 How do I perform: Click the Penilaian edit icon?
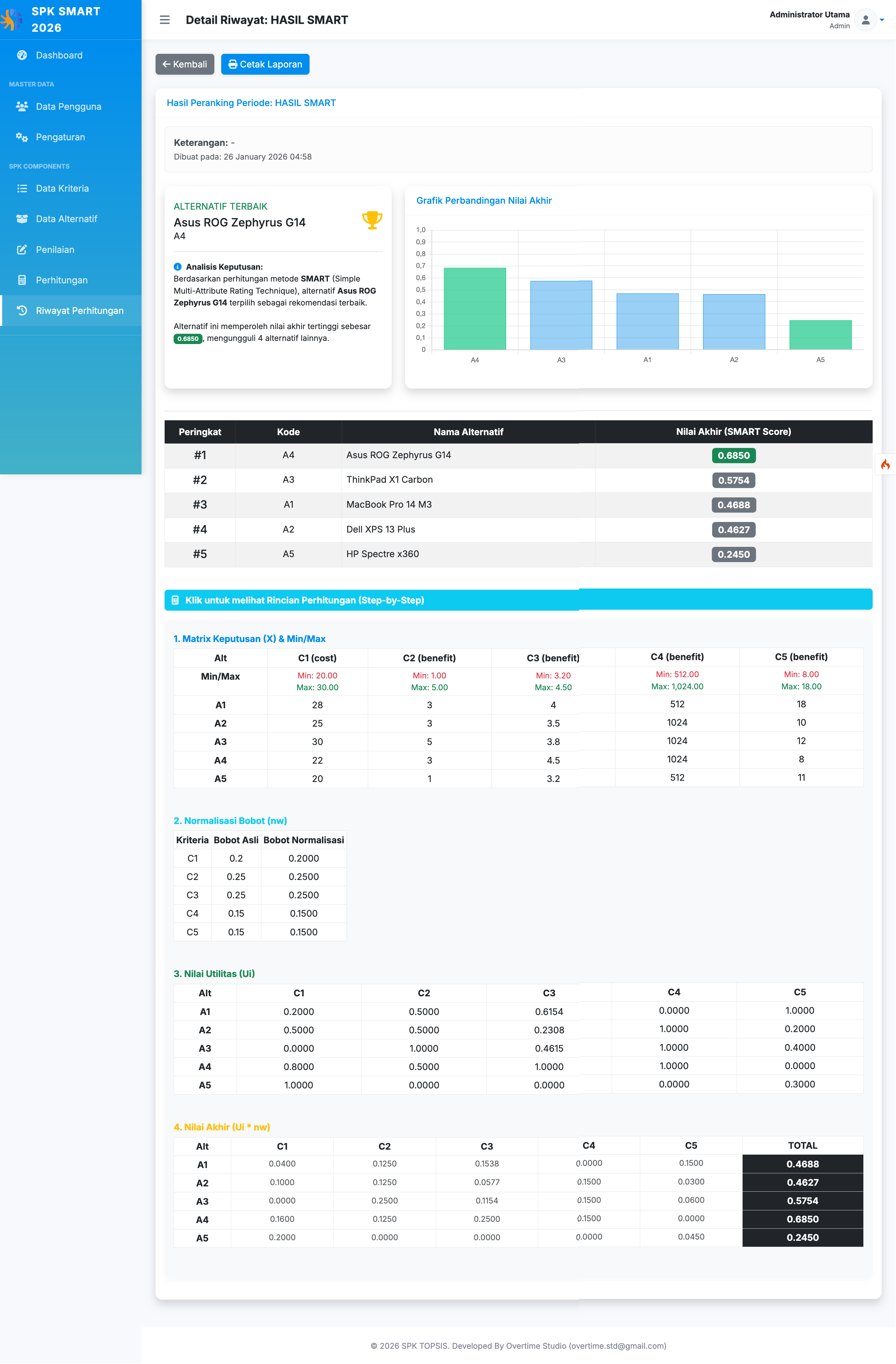pyautogui.click(x=22, y=249)
